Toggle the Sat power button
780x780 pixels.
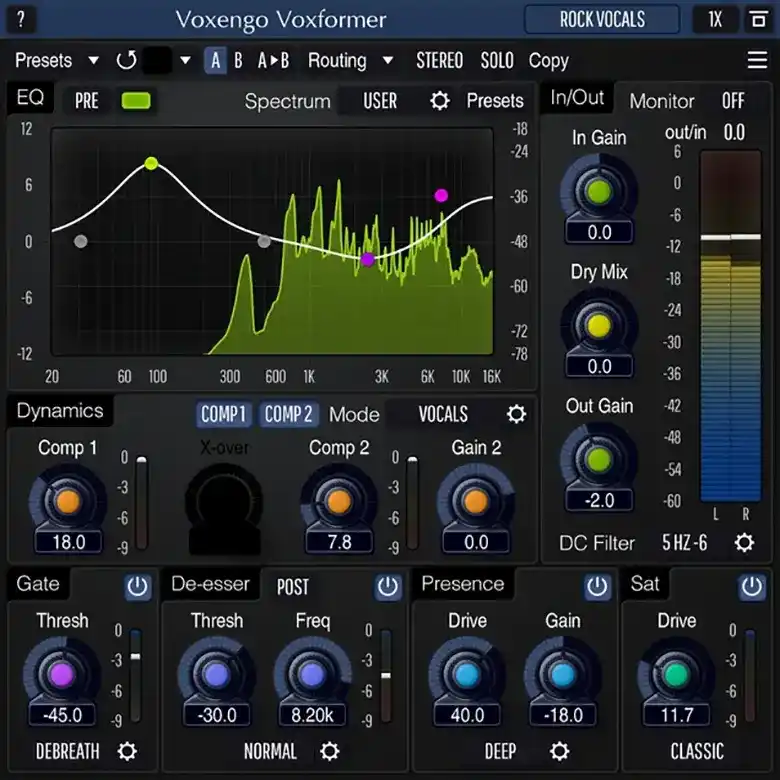(752, 586)
